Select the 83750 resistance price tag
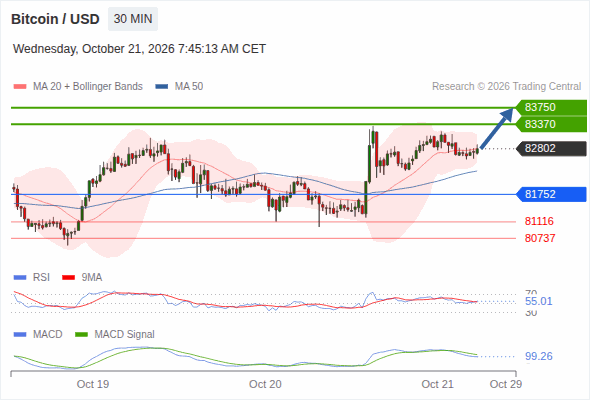 pyautogui.click(x=551, y=107)
